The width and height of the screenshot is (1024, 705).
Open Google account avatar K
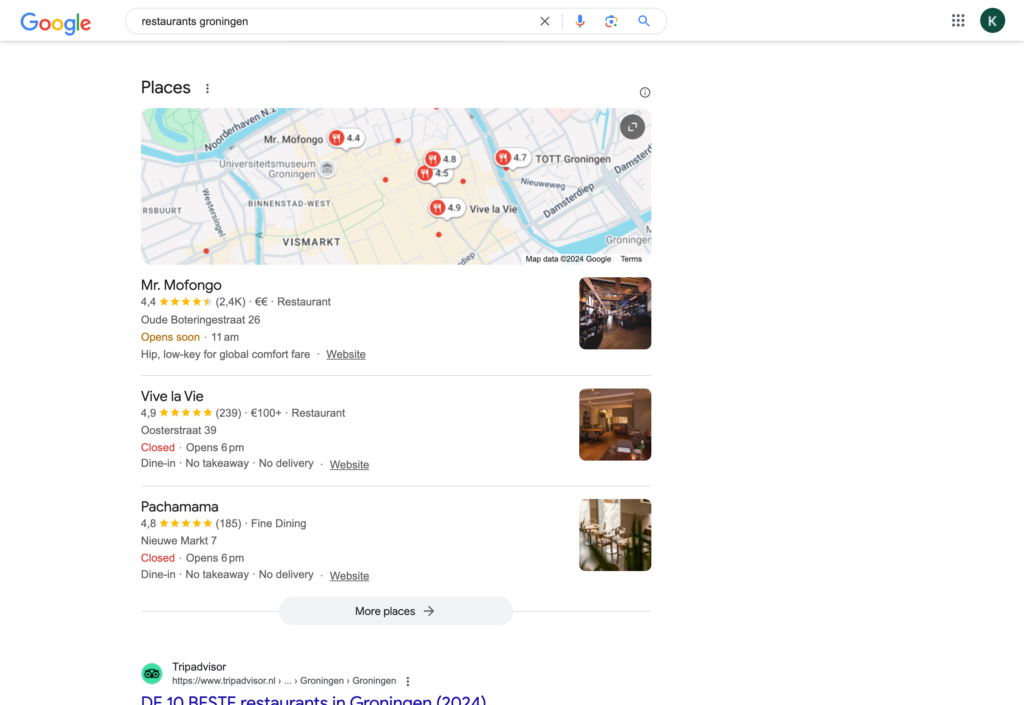pyautogui.click(x=992, y=21)
